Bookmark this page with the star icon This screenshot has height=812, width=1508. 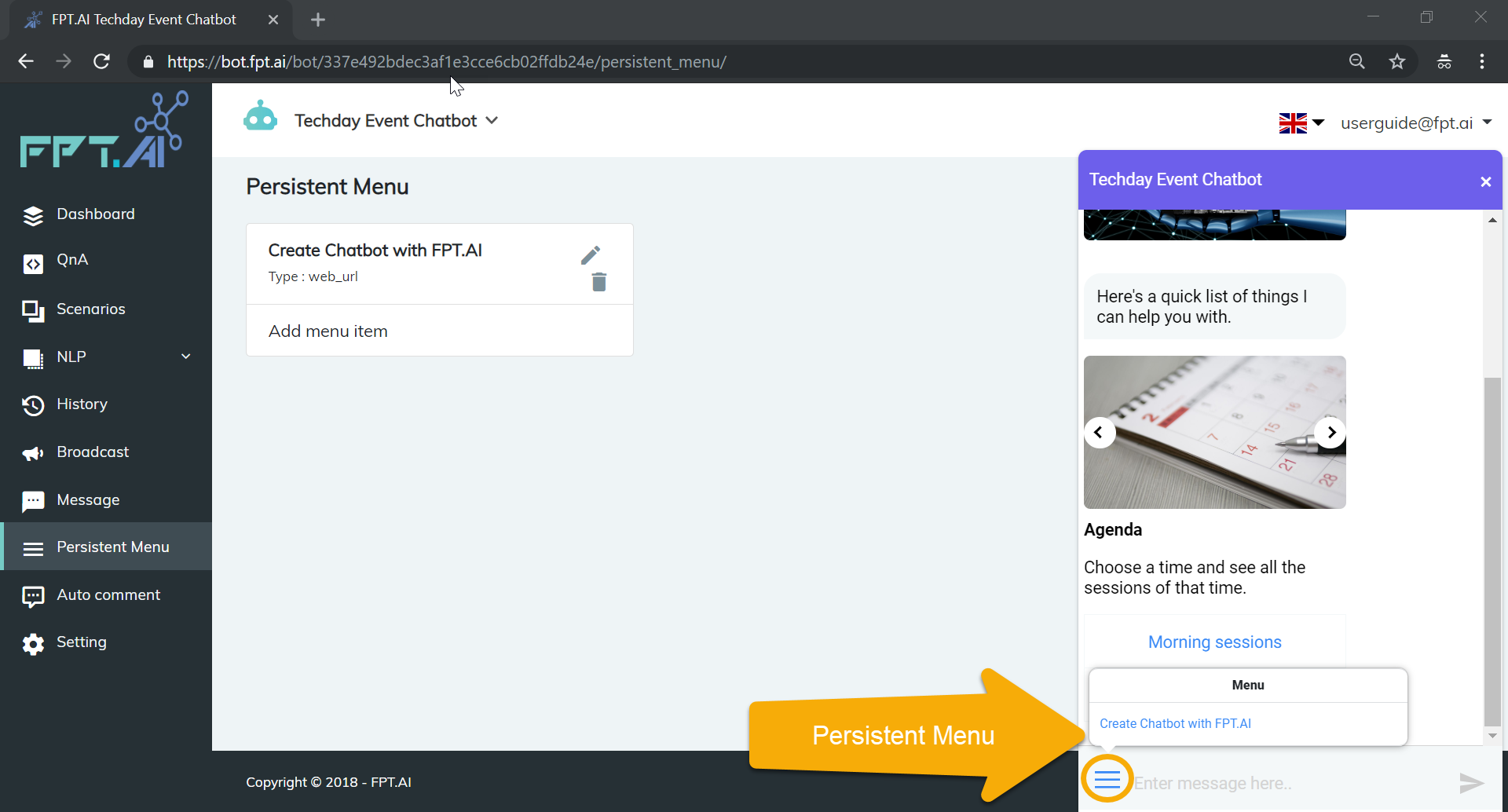pyautogui.click(x=1396, y=61)
